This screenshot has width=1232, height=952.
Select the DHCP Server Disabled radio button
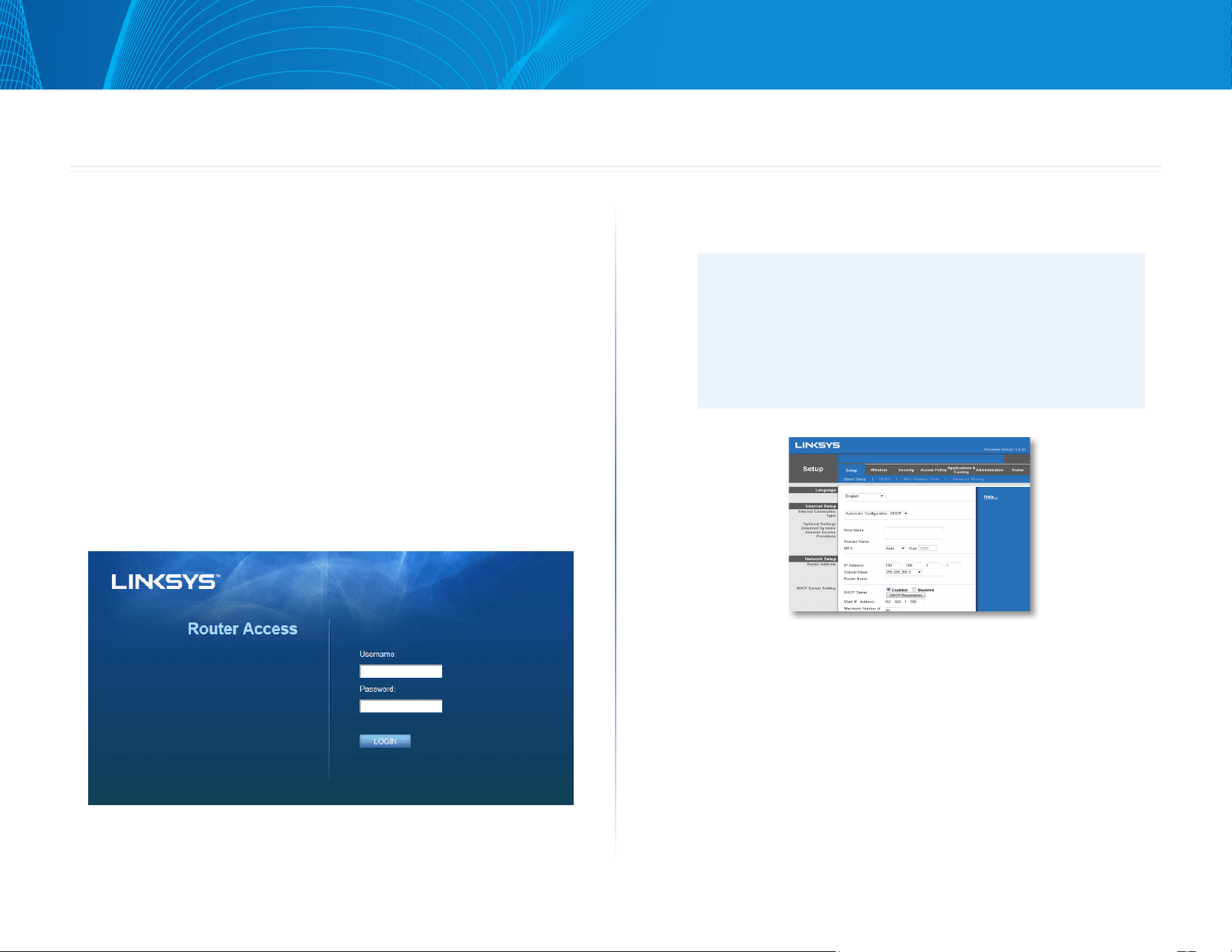(914, 589)
